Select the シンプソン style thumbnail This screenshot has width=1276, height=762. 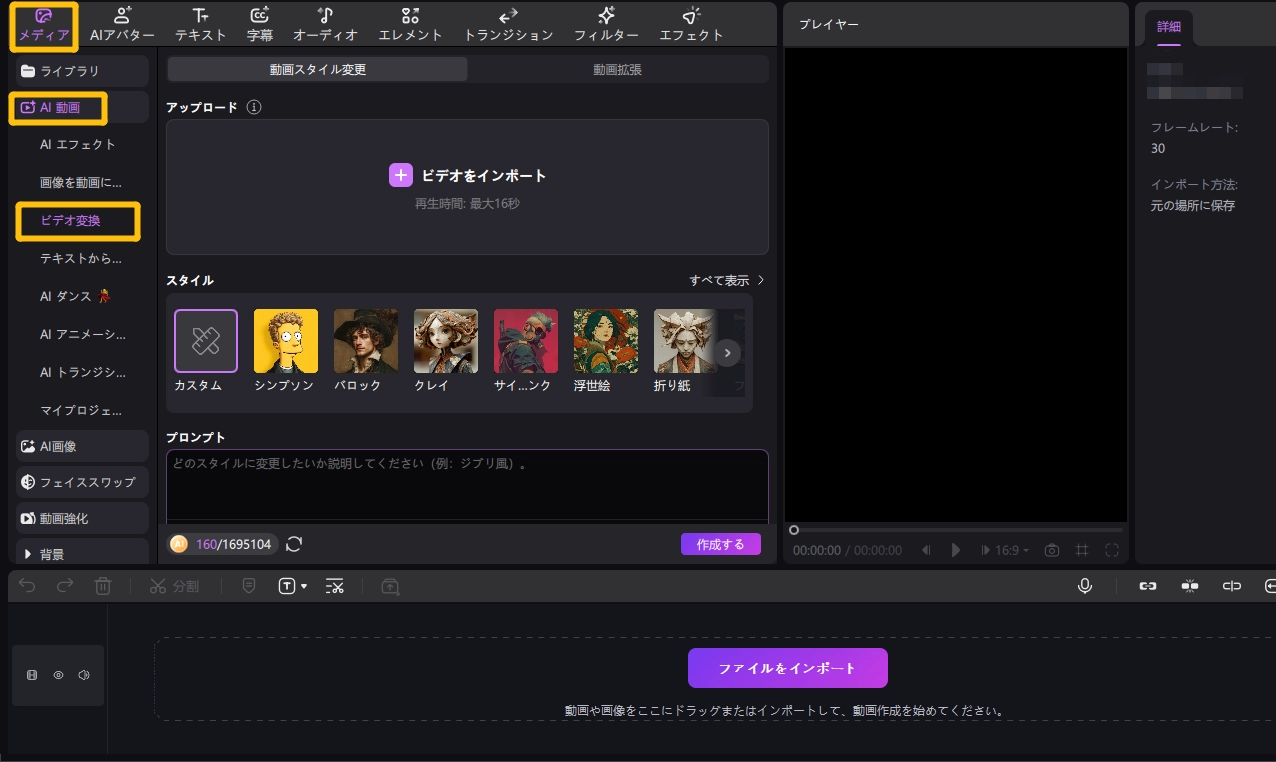[285, 340]
